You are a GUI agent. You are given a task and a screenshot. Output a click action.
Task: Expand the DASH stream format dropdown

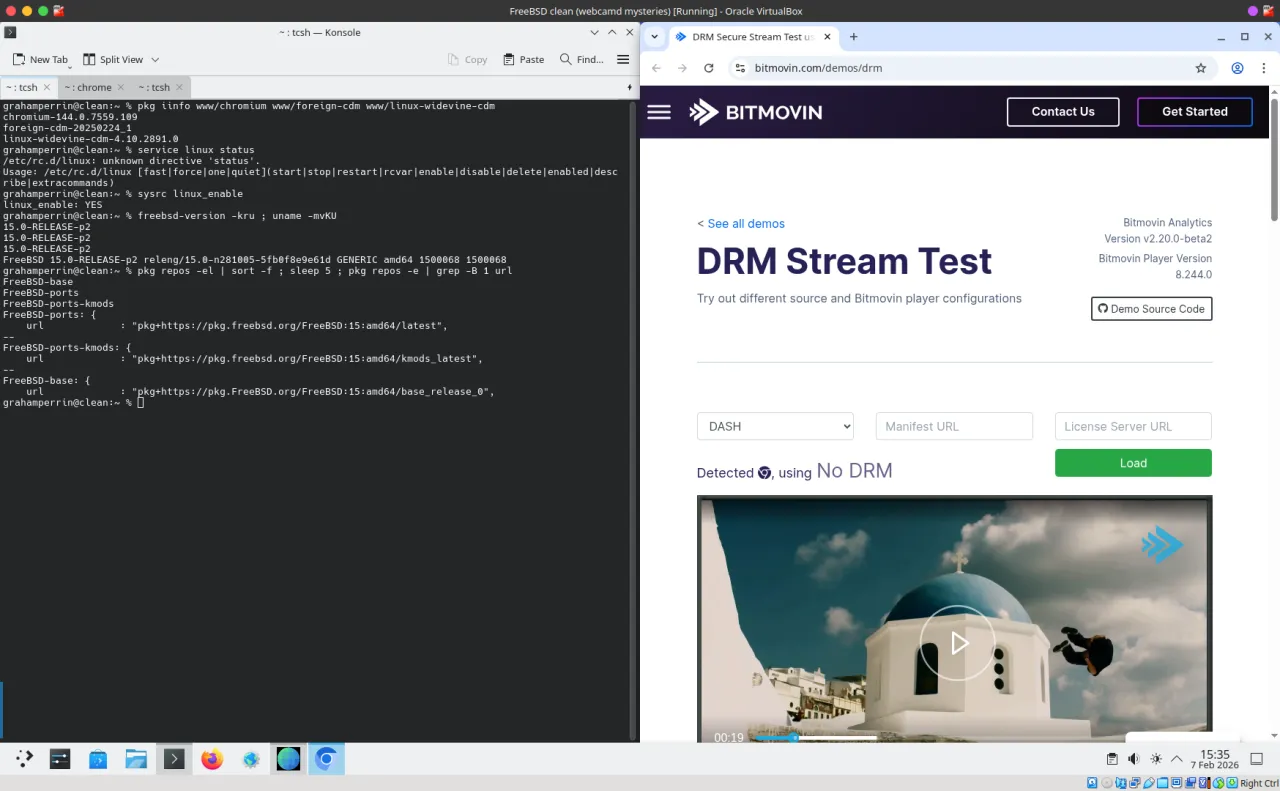click(775, 426)
